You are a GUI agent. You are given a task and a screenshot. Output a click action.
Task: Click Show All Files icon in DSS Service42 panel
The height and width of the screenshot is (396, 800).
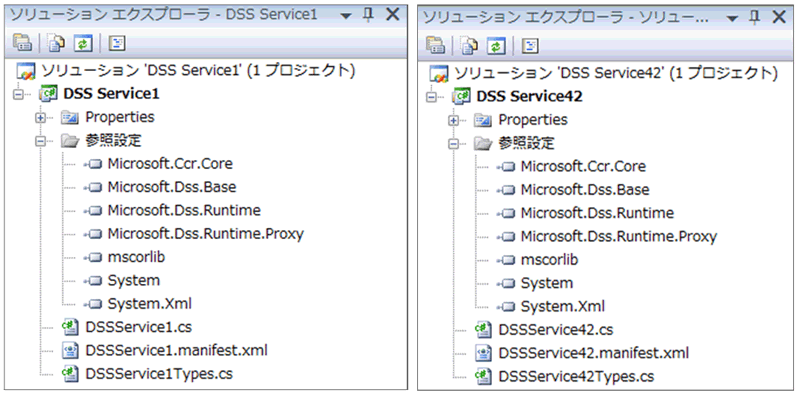[x=469, y=46]
